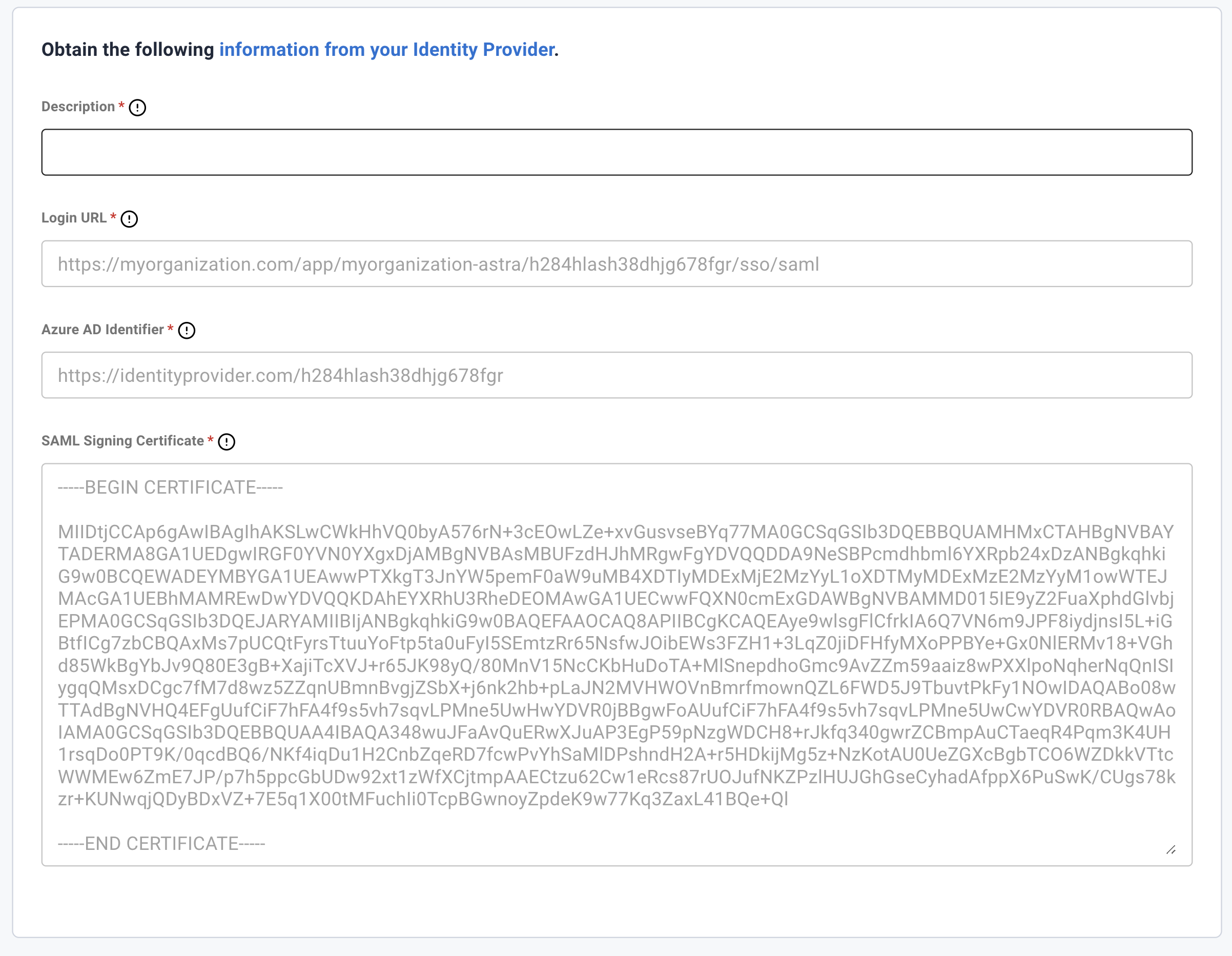The image size is (1232, 956).
Task: Click the SAML Signing Certificate label
Action: coord(122,441)
